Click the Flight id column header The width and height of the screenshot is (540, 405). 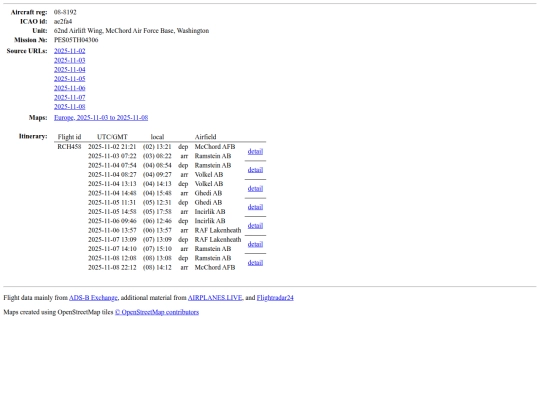pyautogui.click(x=69, y=137)
